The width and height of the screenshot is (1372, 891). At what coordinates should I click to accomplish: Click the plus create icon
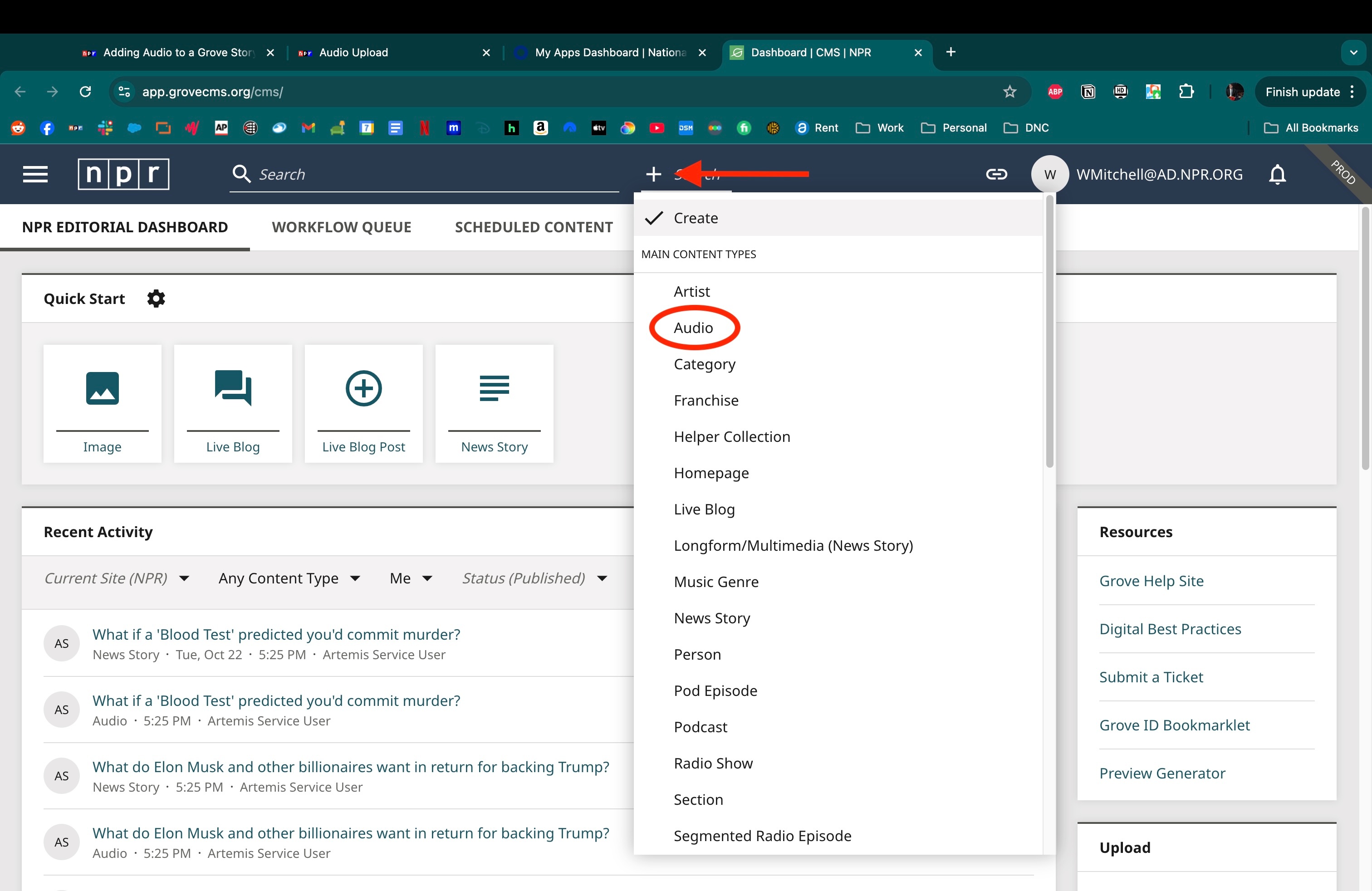[653, 174]
